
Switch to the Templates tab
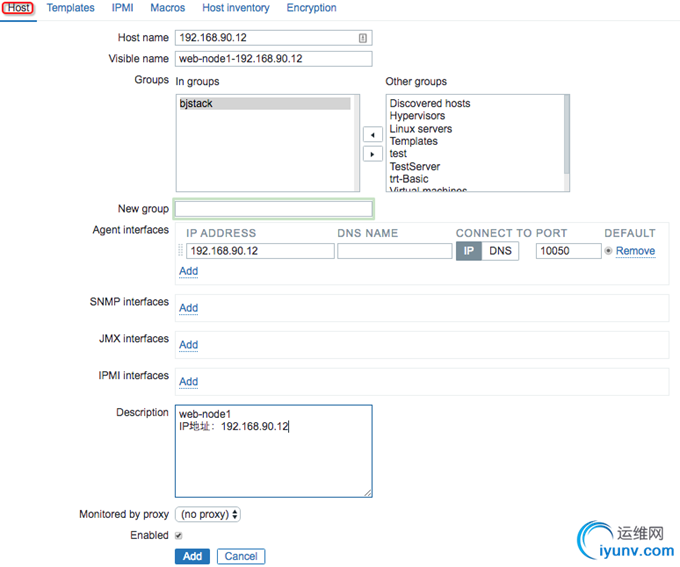70,8
